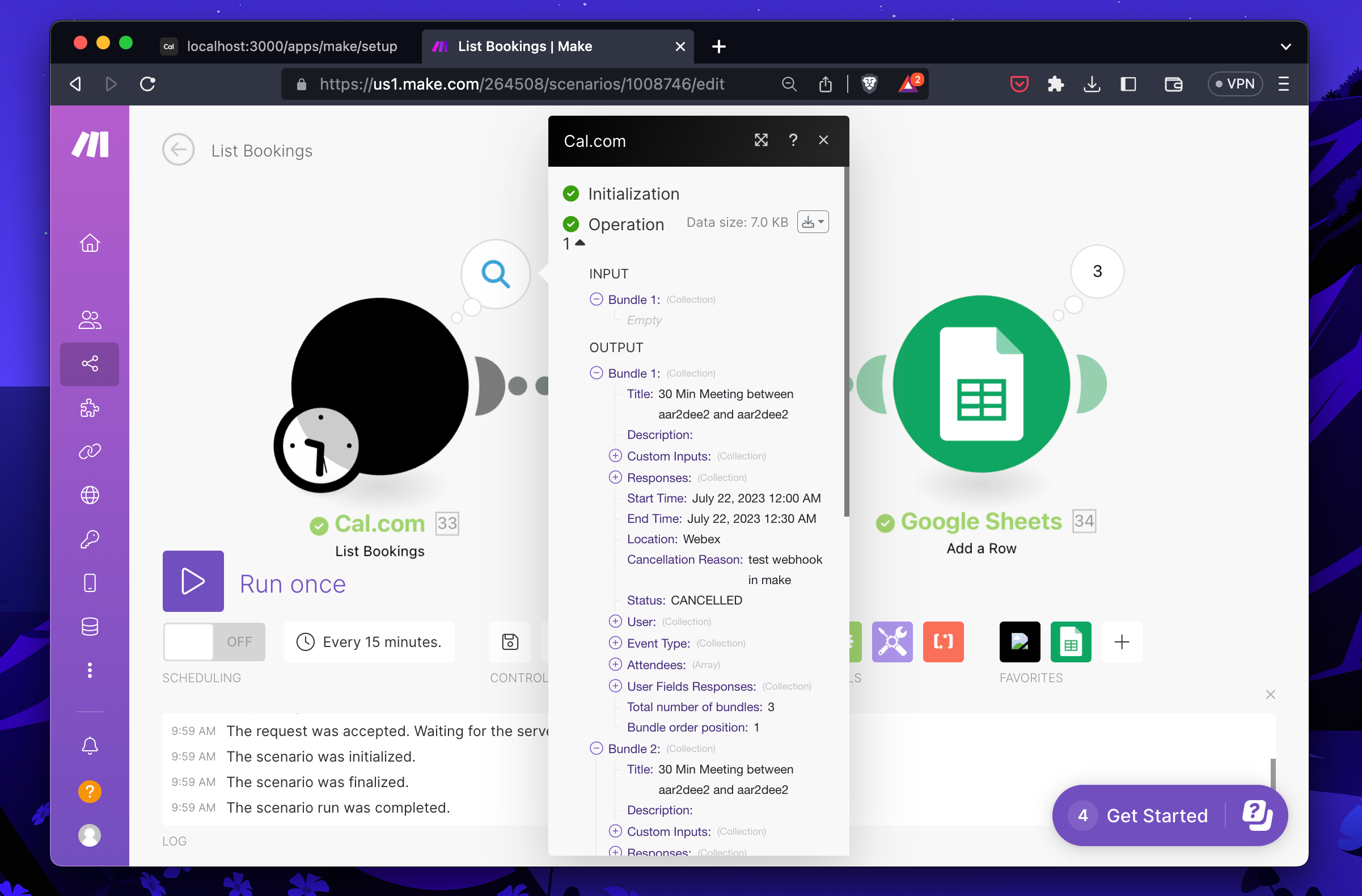
Task: Toggle the scenario scheduling OFF switch
Action: coord(214,642)
